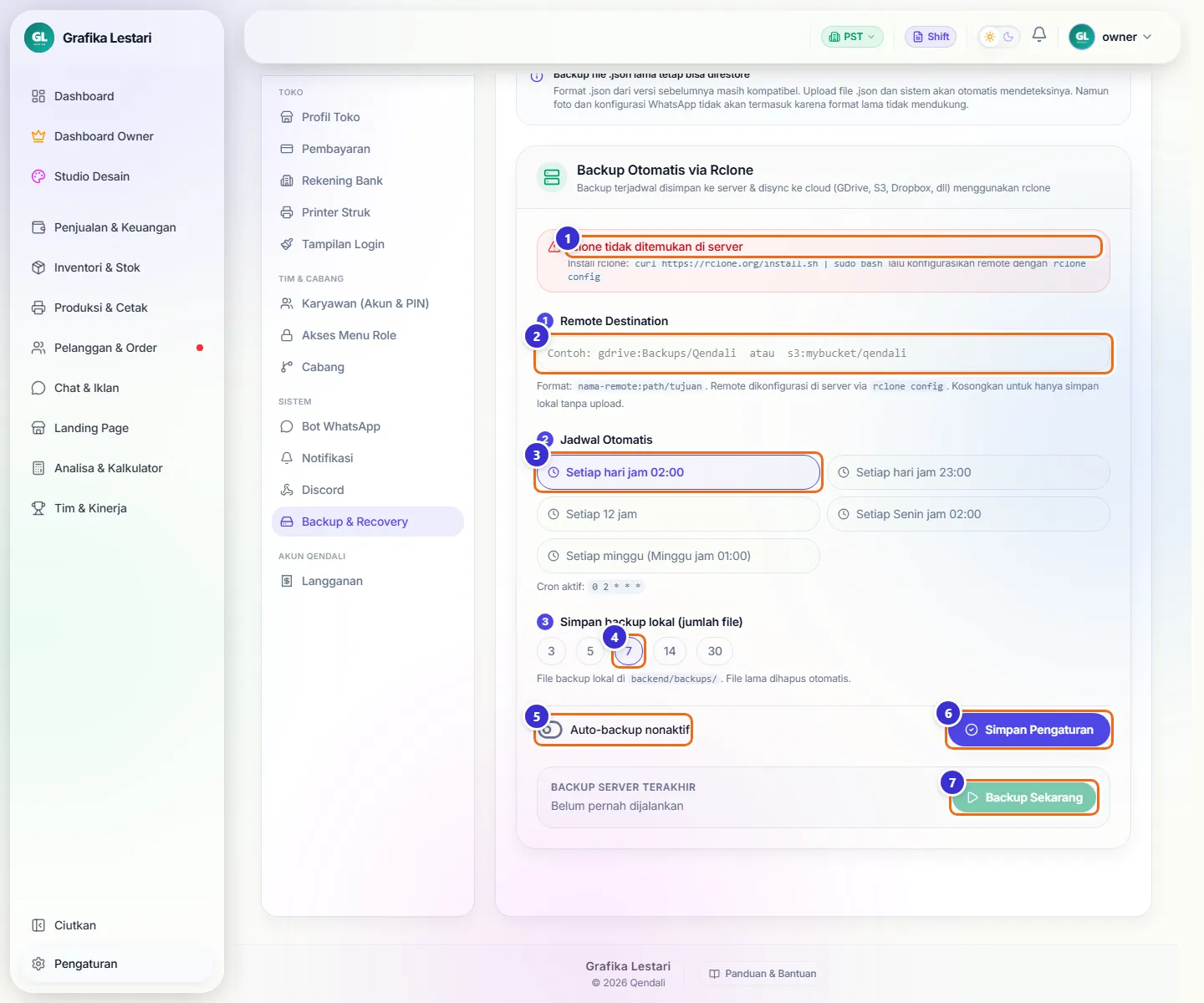Open Notifikasi settings
The image size is (1204, 1003).
[368, 458]
